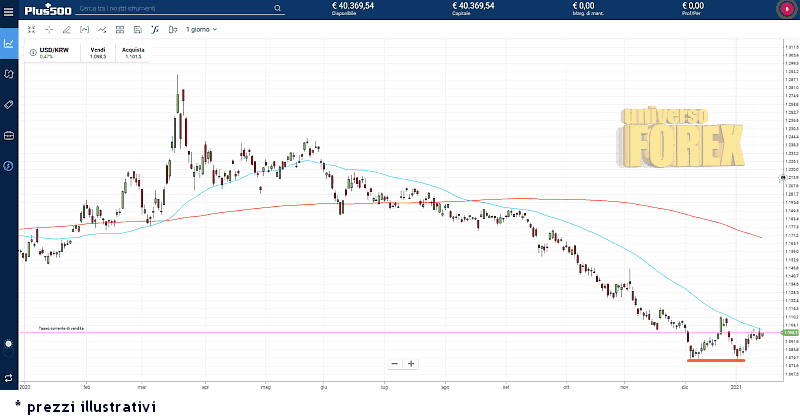Open the user account avatar menu
800x417 pixels.
coord(783,9)
